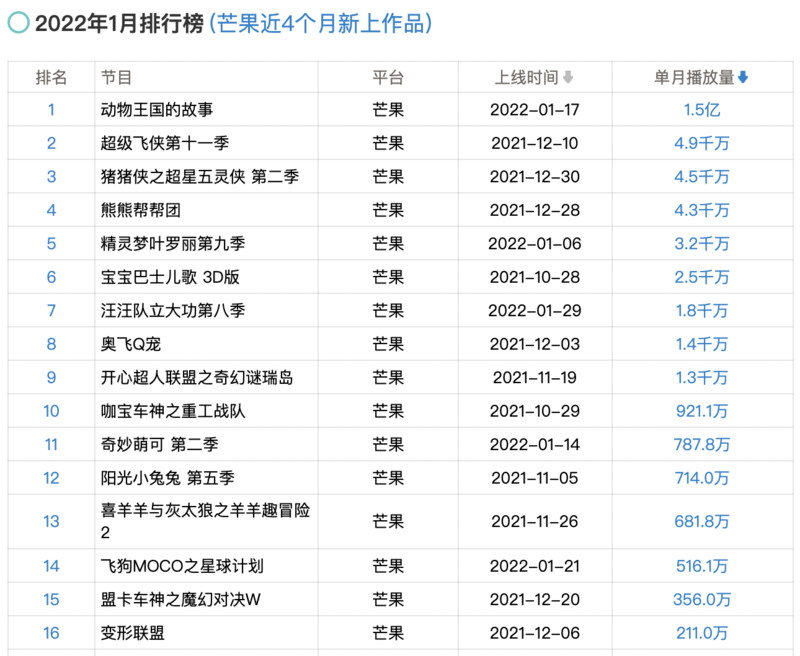Open program 变形联盟
This screenshot has width=800, height=656.
[x=132, y=633]
